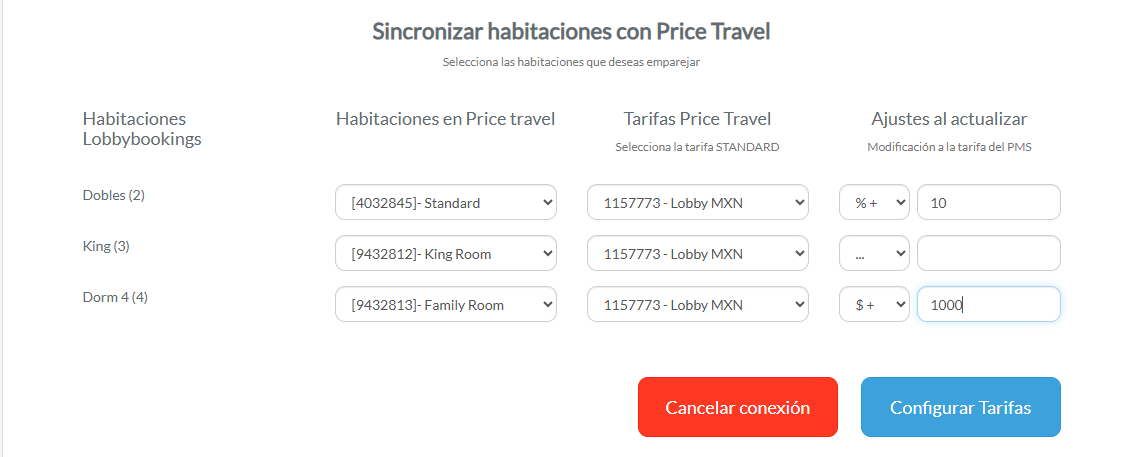Open the King Room habitación dropdown

pyautogui.click(x=445, y=253)
